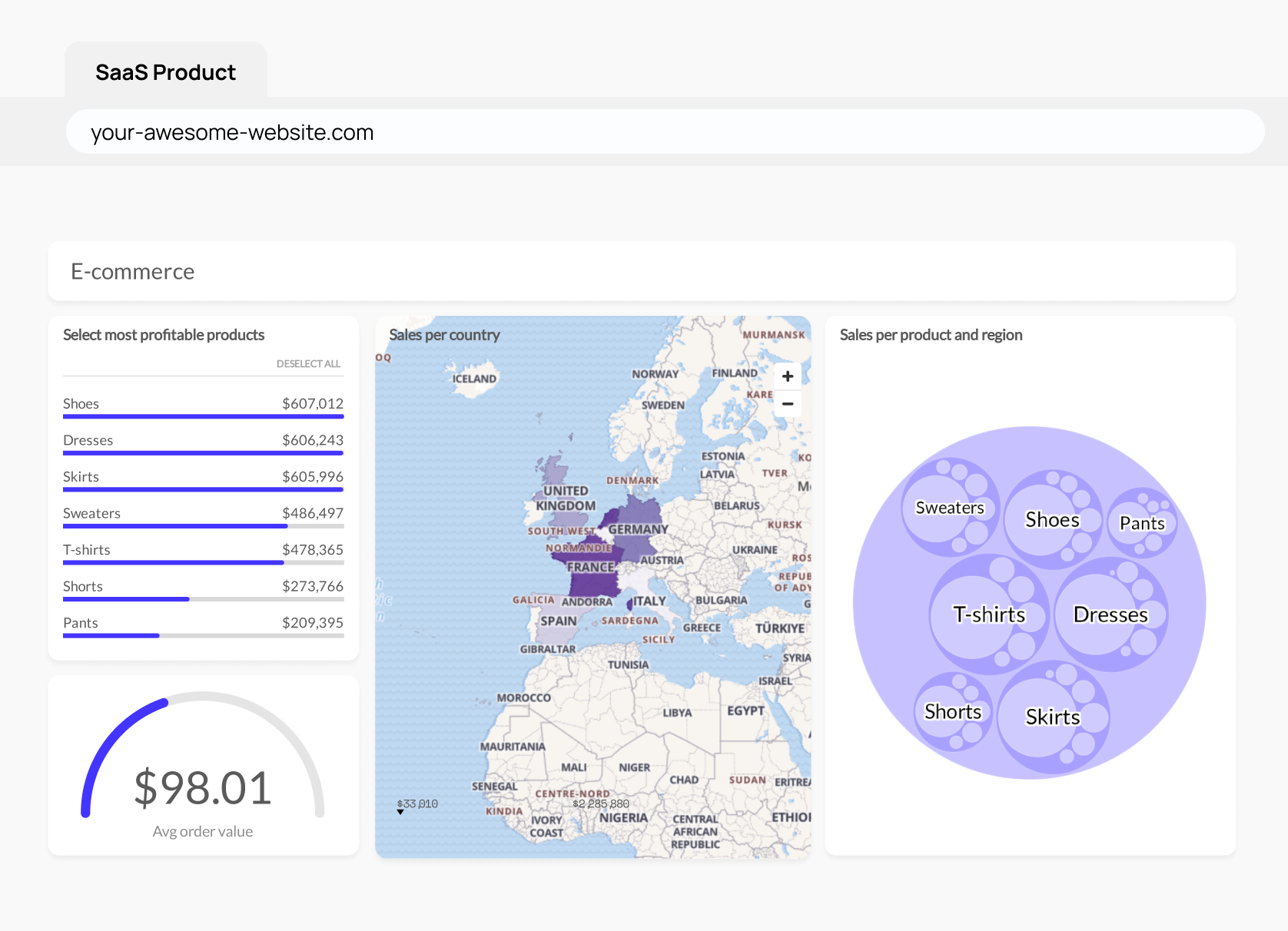Select the Shorts bubble in the region chart

(x=952, y=711)
